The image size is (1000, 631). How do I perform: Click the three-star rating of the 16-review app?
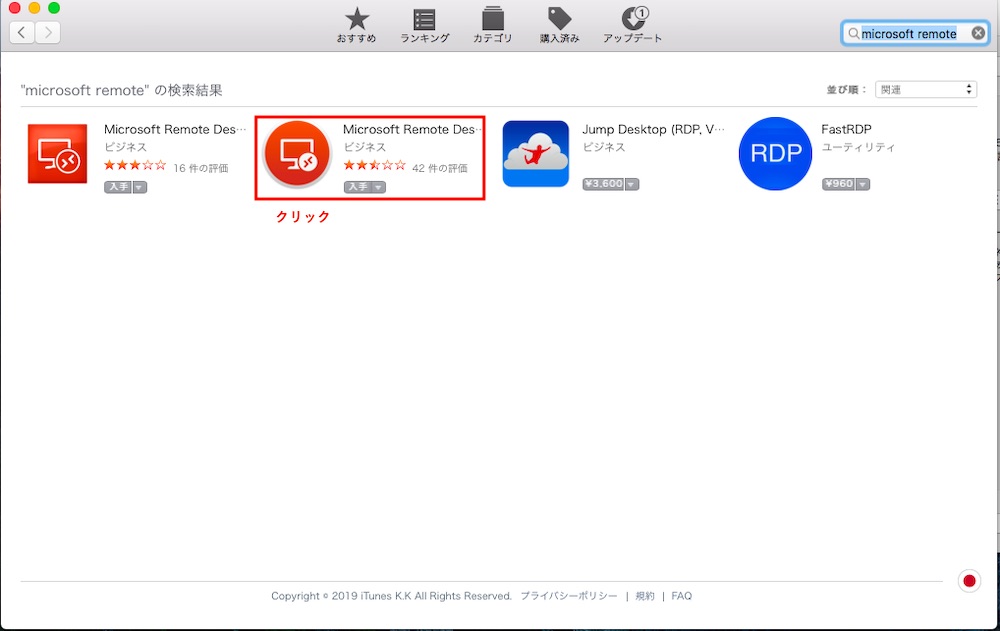(135, 165)
